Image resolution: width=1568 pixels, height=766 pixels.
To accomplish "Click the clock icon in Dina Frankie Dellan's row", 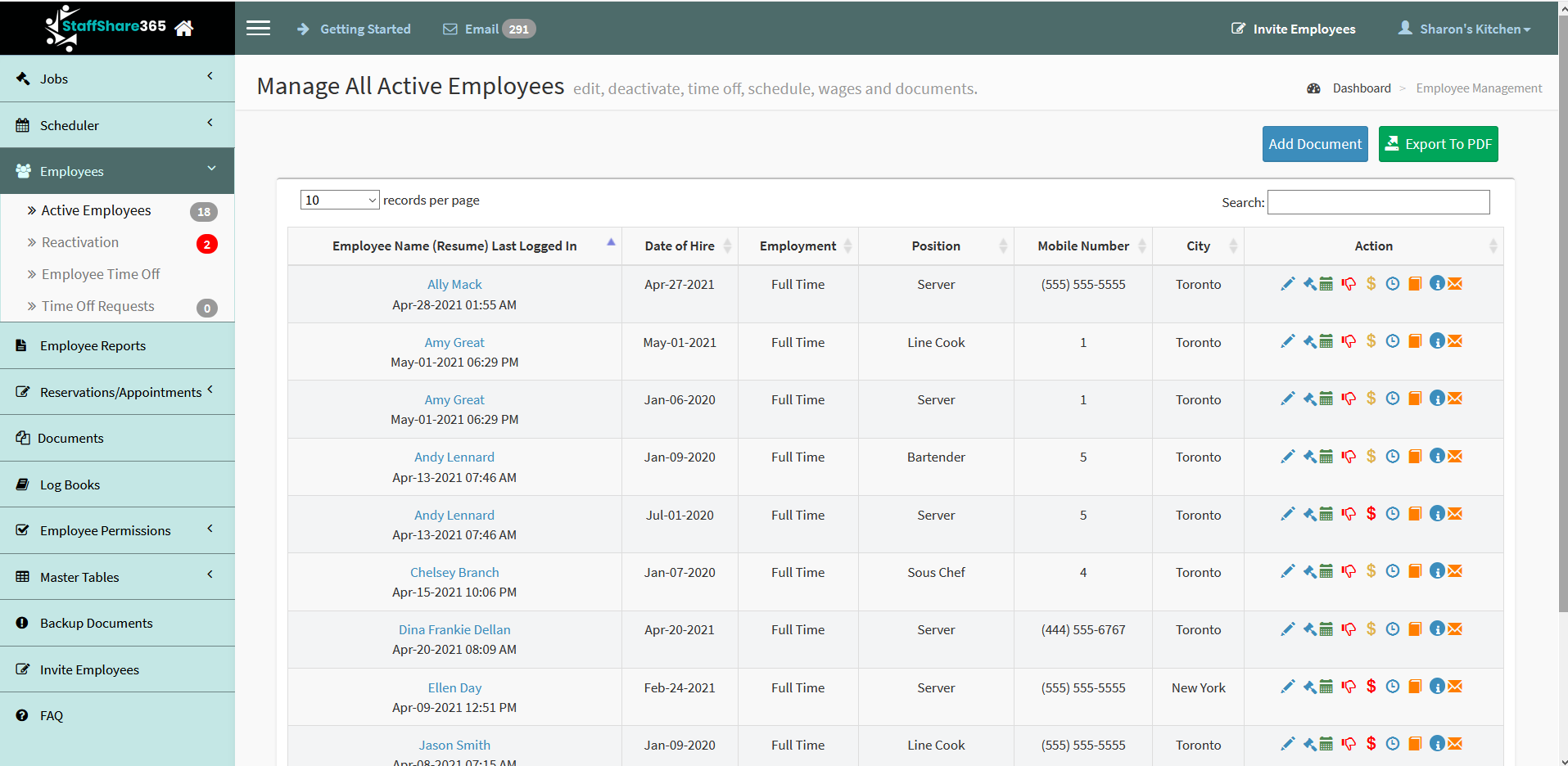I will click(1393, 629).
